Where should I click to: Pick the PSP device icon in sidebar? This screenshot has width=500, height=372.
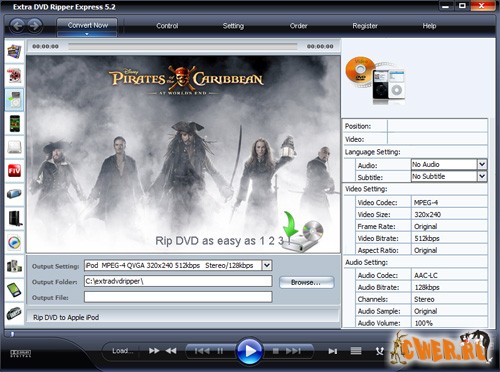click(15, 194)
